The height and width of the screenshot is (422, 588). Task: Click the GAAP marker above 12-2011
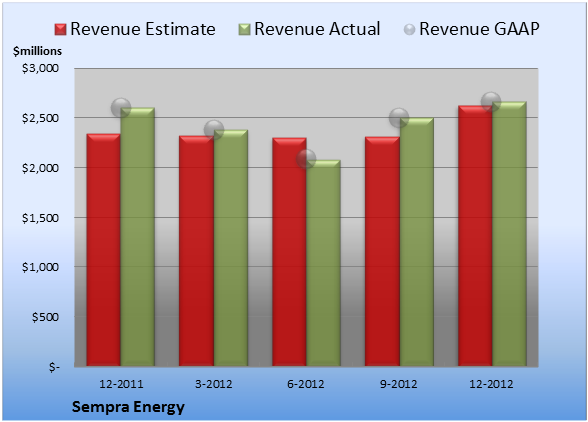[x=121, y=108]
